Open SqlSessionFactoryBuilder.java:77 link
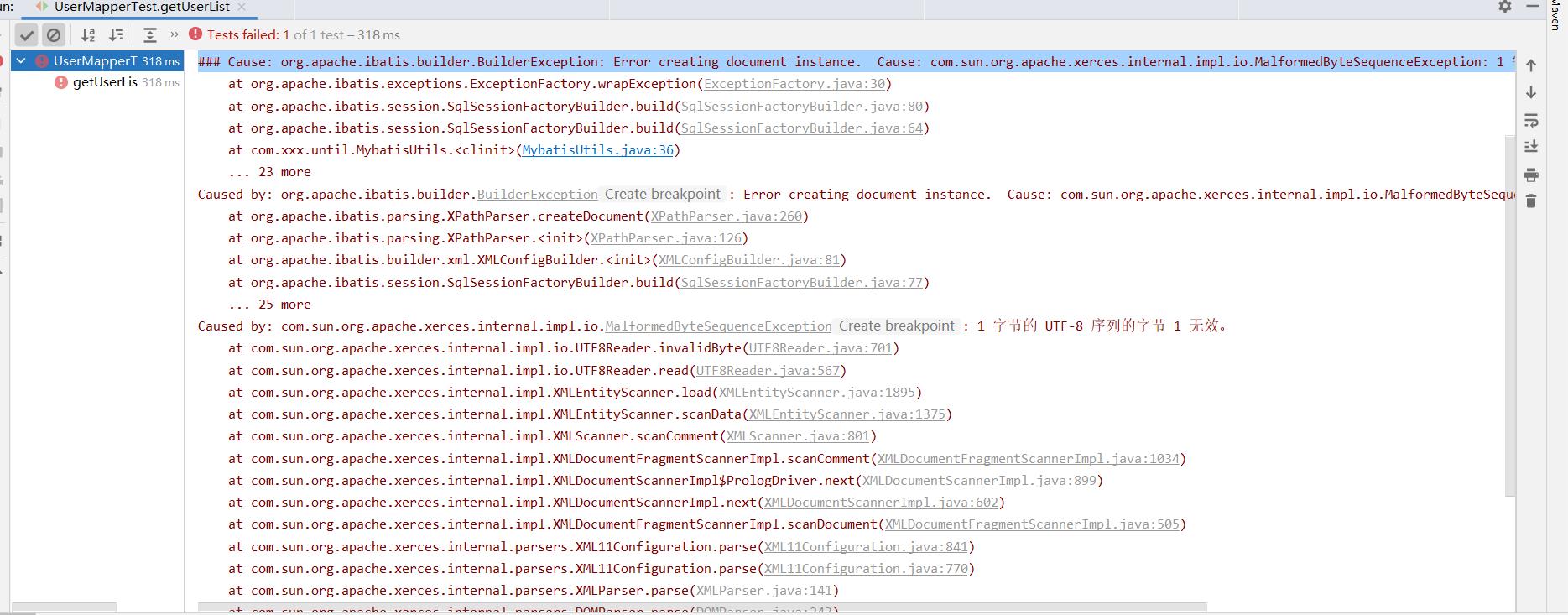 click(802, 283)
